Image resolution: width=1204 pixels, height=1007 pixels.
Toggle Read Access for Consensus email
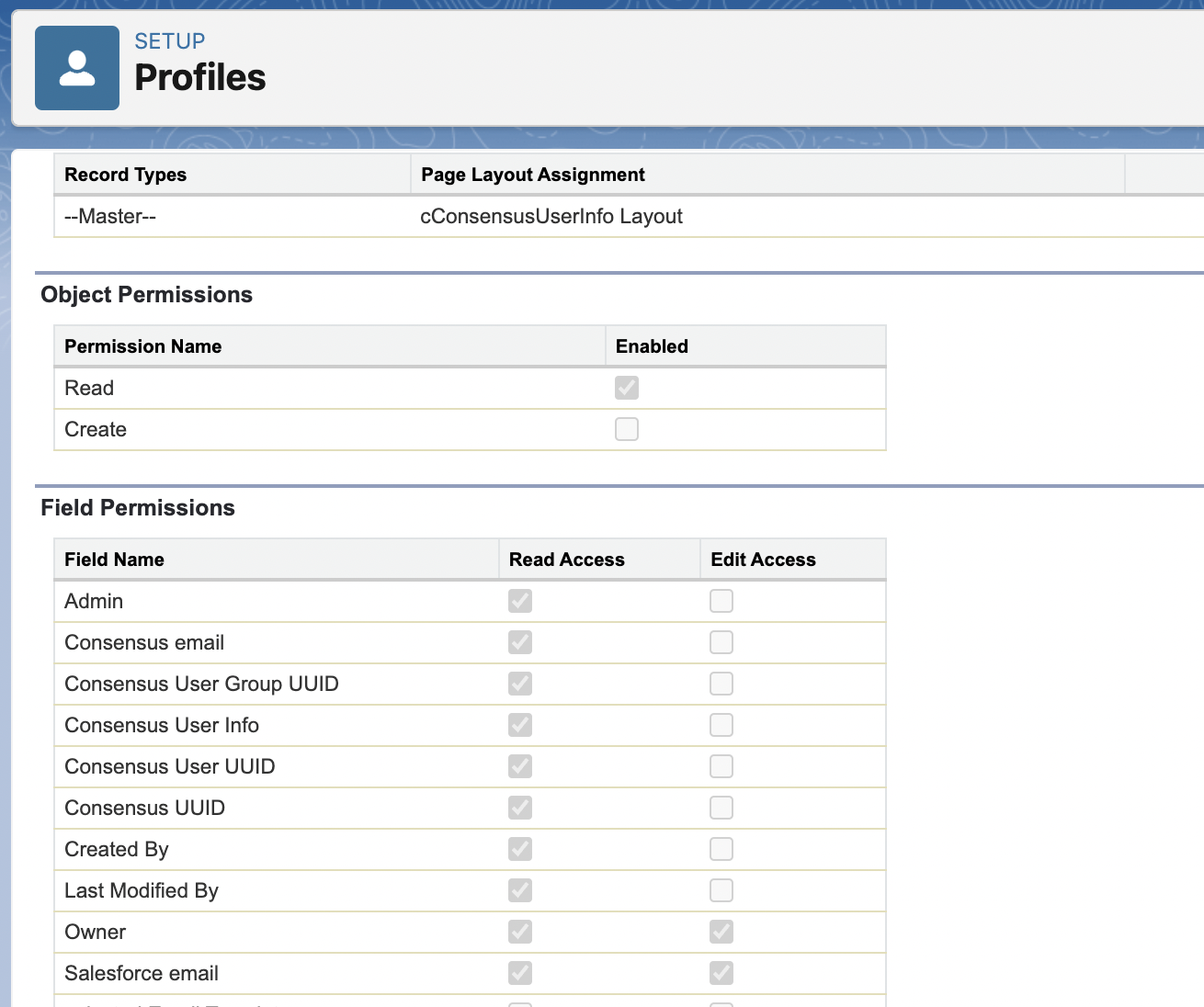[519, 642]
